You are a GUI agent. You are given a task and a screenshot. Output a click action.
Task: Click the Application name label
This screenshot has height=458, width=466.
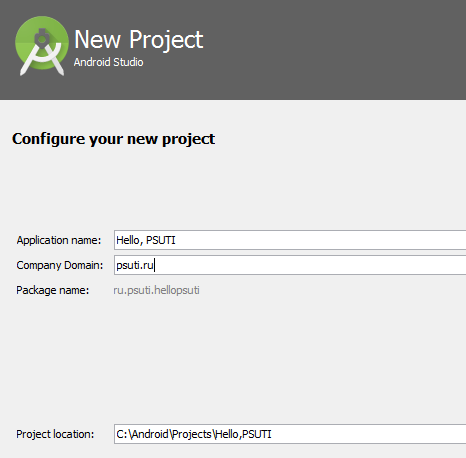(59, 240)
